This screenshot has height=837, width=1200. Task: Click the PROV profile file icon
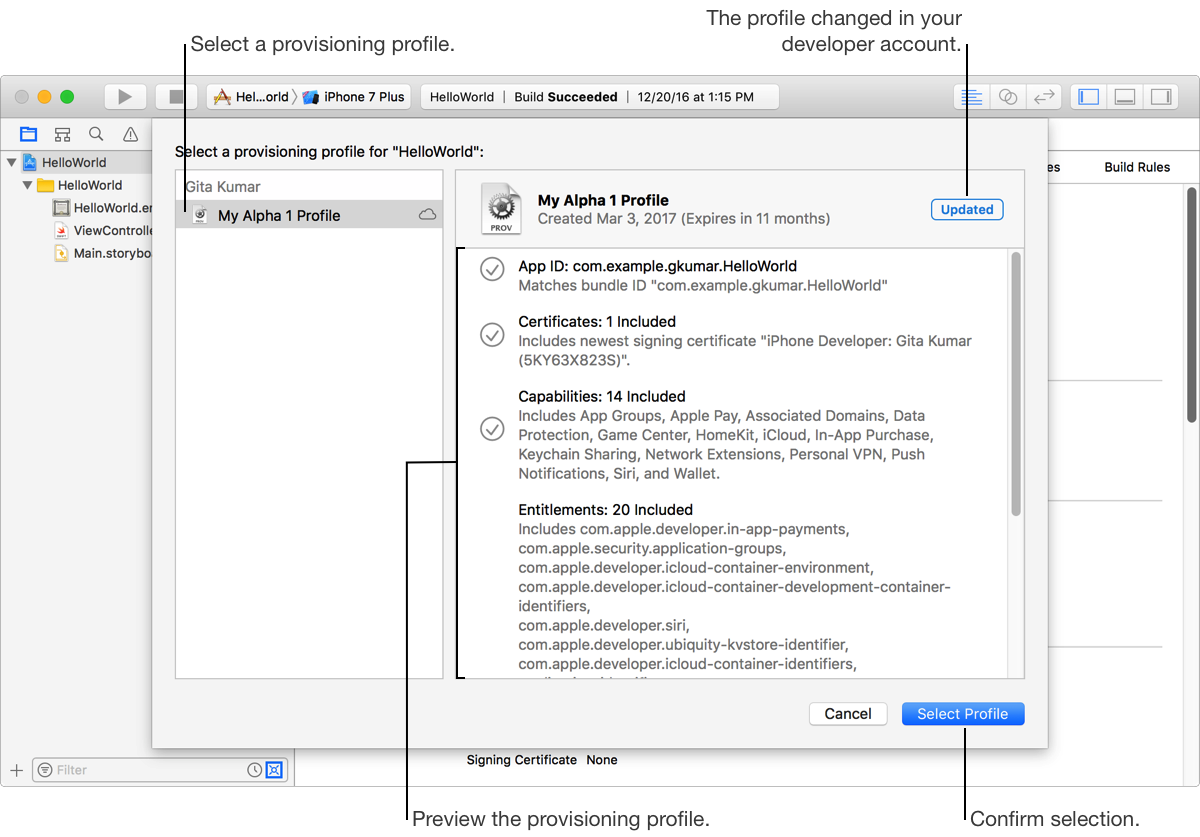501,208
